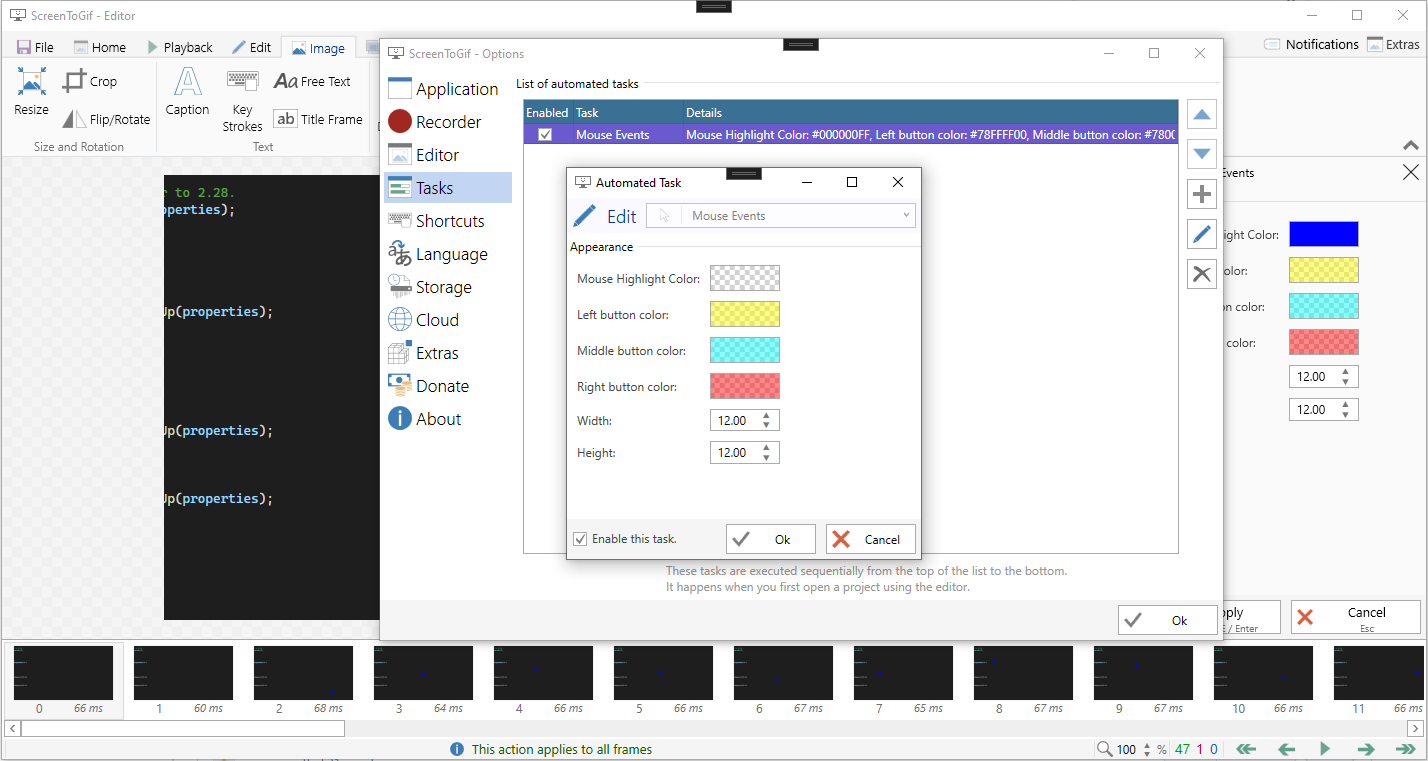Increase zoom percentage stepper in status bar
The width and height of the screenshot is (1428, 761).
click(1147, 745)
